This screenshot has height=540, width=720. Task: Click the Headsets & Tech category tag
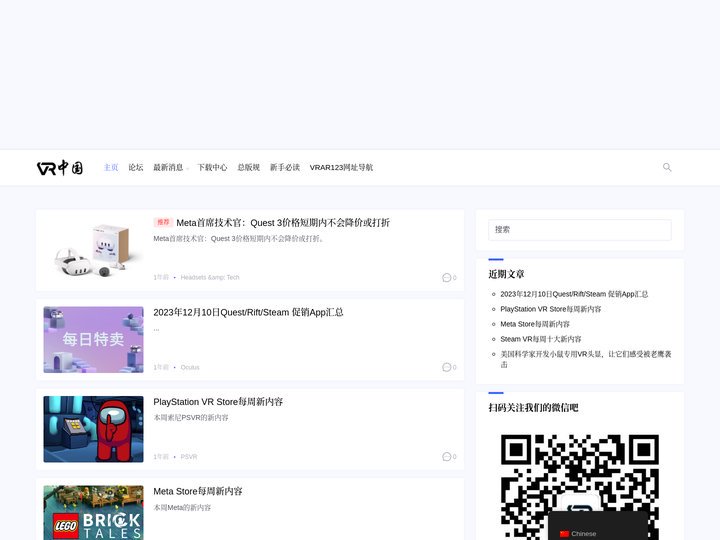(x=210, y=277)
